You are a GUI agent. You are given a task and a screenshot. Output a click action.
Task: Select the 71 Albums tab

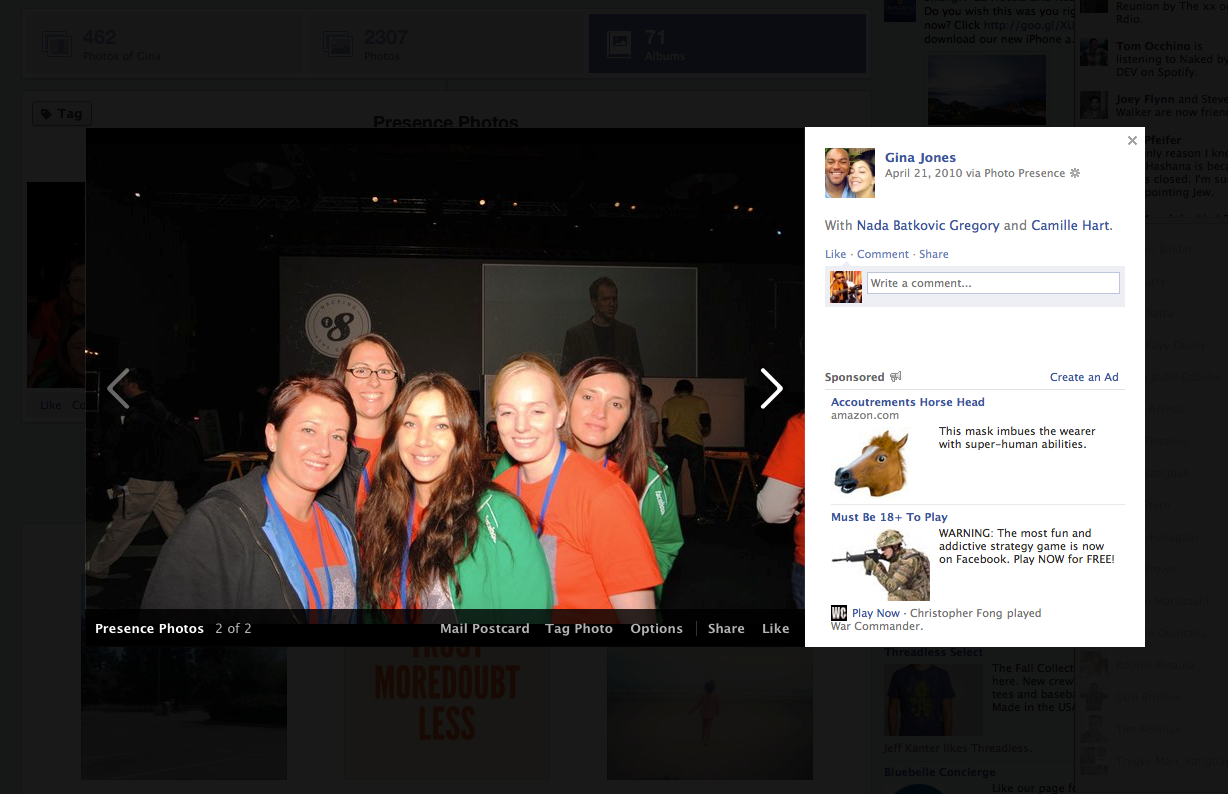tap(727, 44)
